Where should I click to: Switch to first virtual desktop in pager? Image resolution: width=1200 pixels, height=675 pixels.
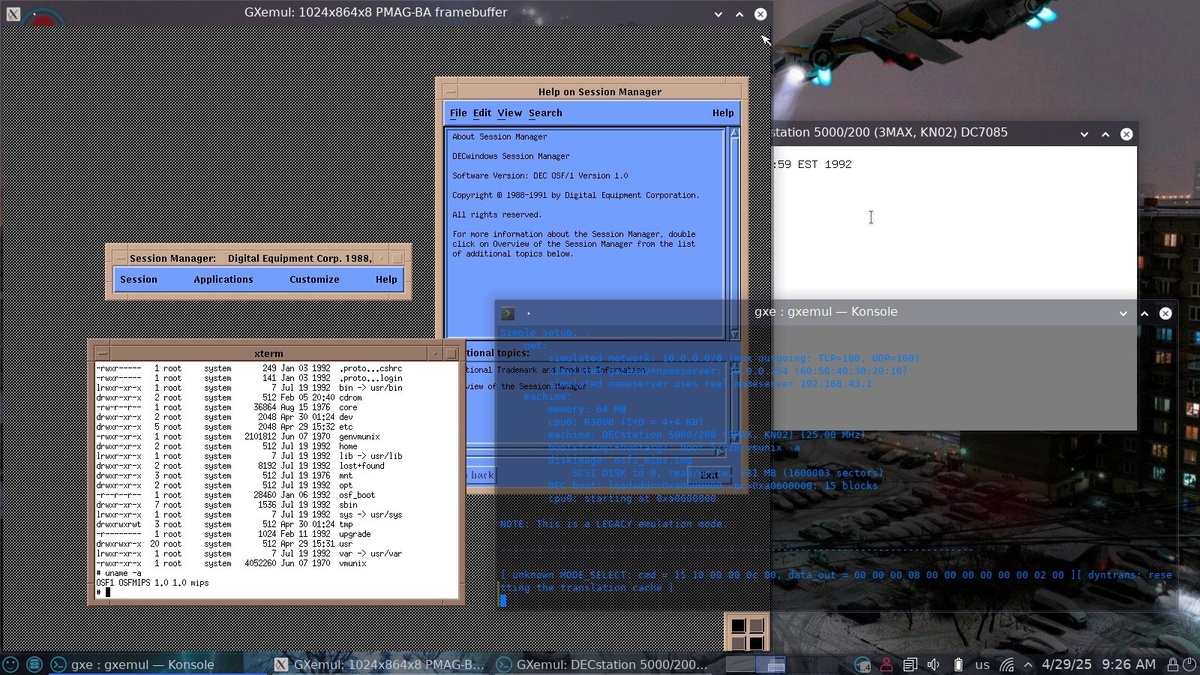point(741,664)
